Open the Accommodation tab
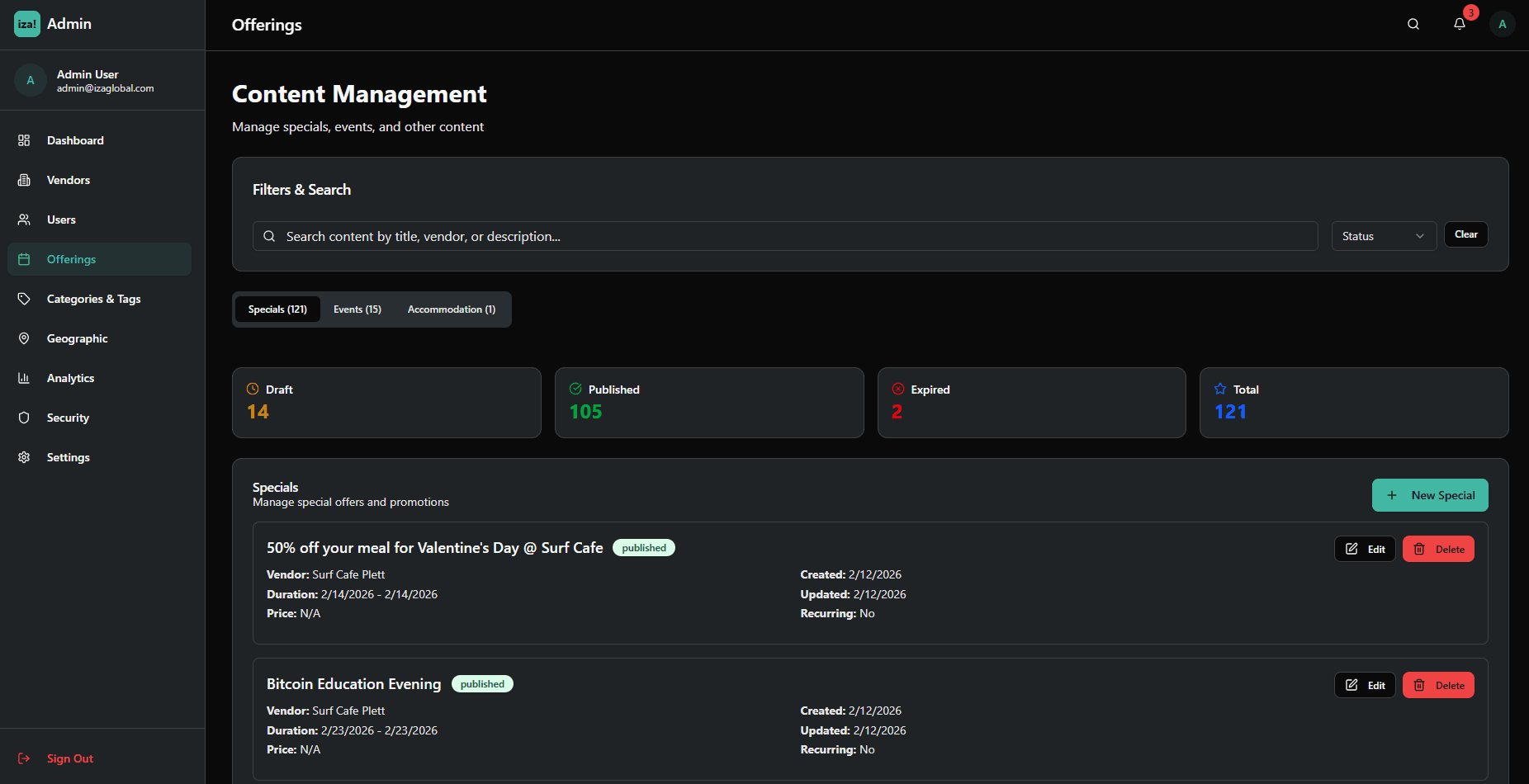The width and height of the screenshot is (1529, 784). coord(451,309)
